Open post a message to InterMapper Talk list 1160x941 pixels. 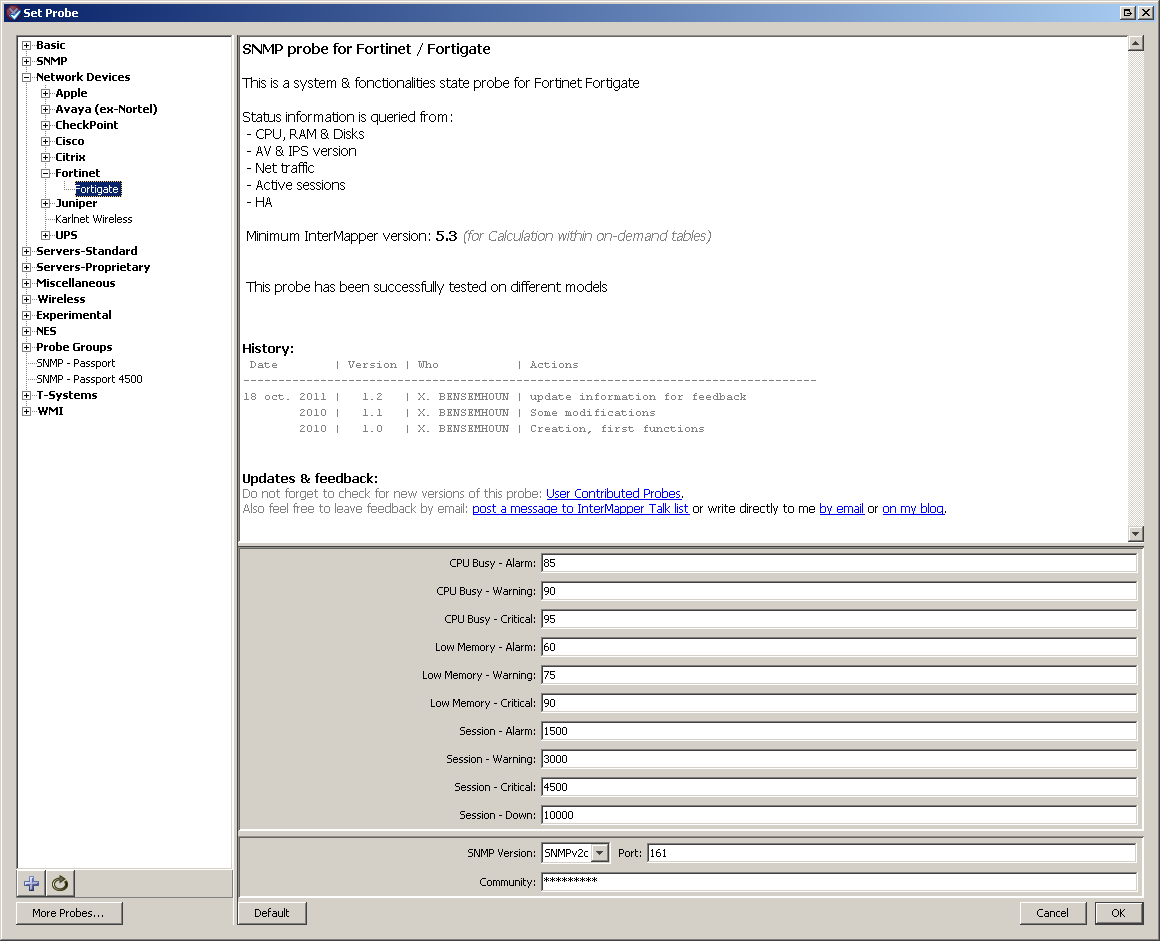click(x=580, y=509)
